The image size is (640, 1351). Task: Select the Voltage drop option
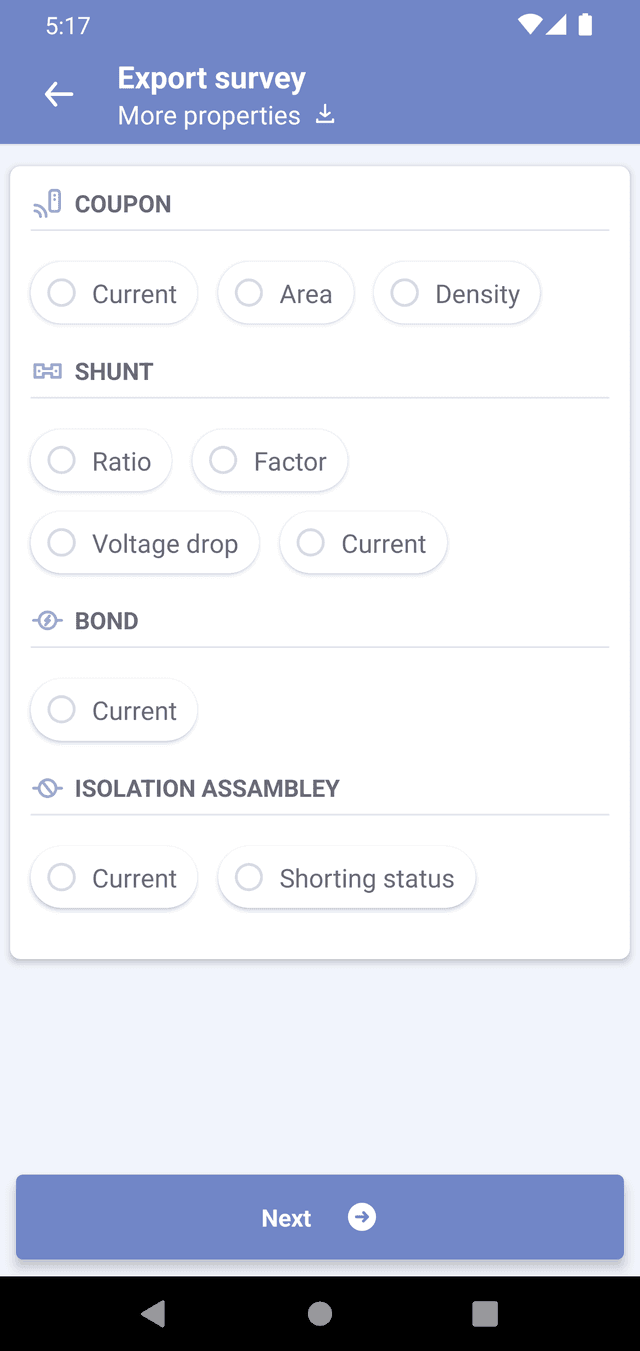[x=145, y=543]
